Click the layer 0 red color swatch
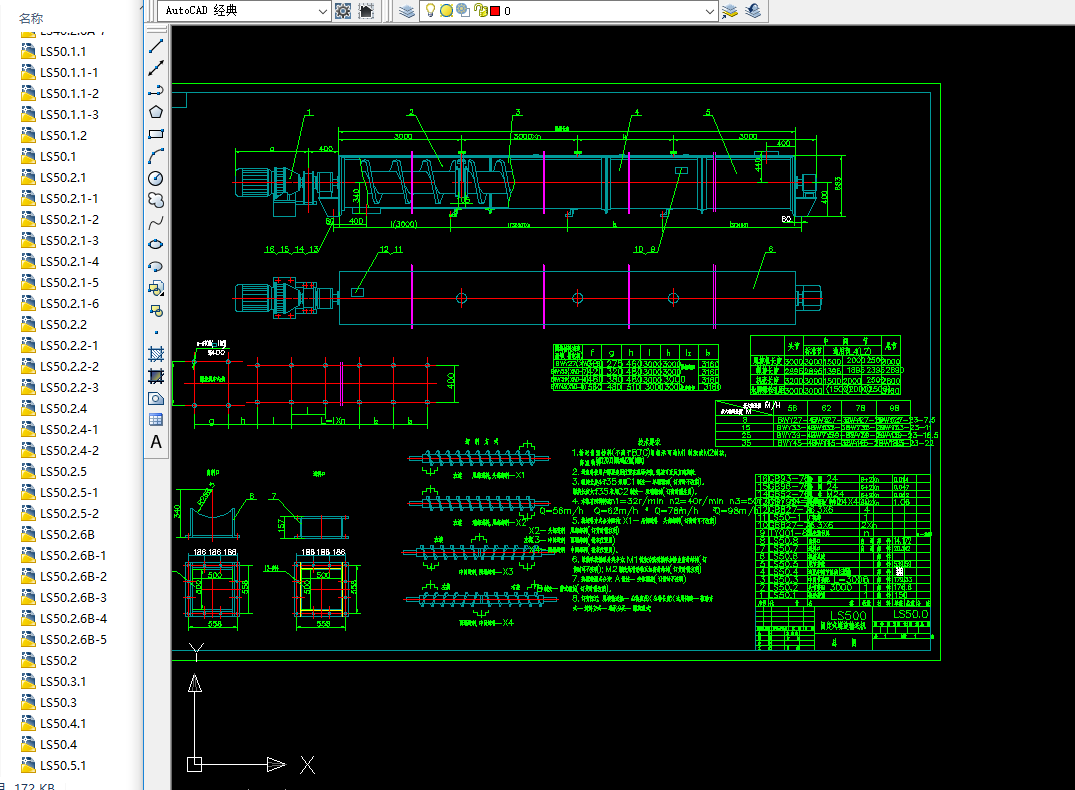The height and width of the screenshot is (790, 1075). 495,10
